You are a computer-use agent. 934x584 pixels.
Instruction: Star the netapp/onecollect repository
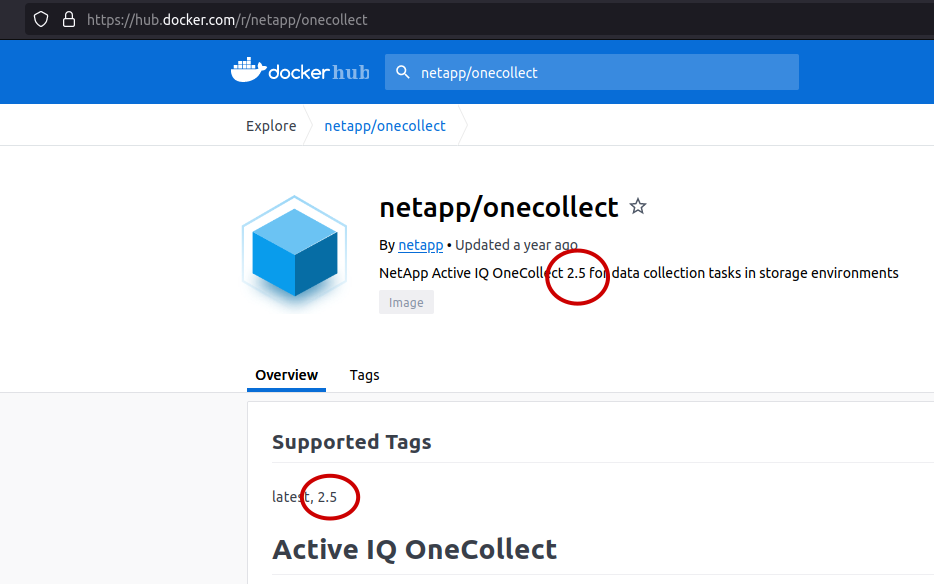click(x=638, y=207)
